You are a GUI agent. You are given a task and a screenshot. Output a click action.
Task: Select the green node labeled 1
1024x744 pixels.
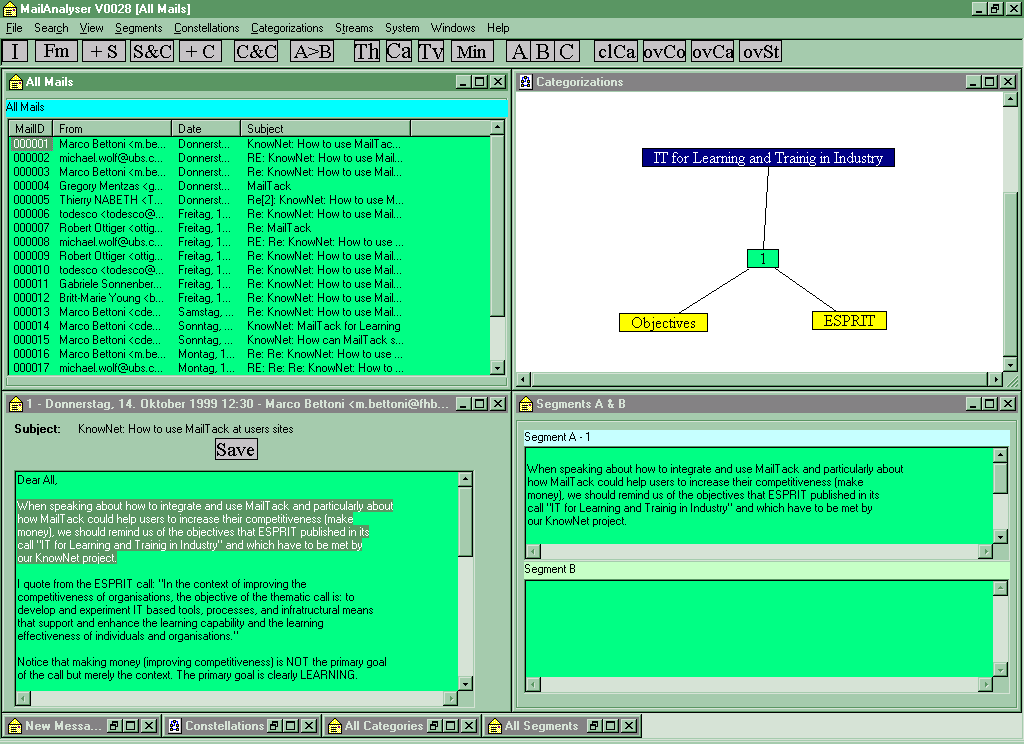point(762,259)
